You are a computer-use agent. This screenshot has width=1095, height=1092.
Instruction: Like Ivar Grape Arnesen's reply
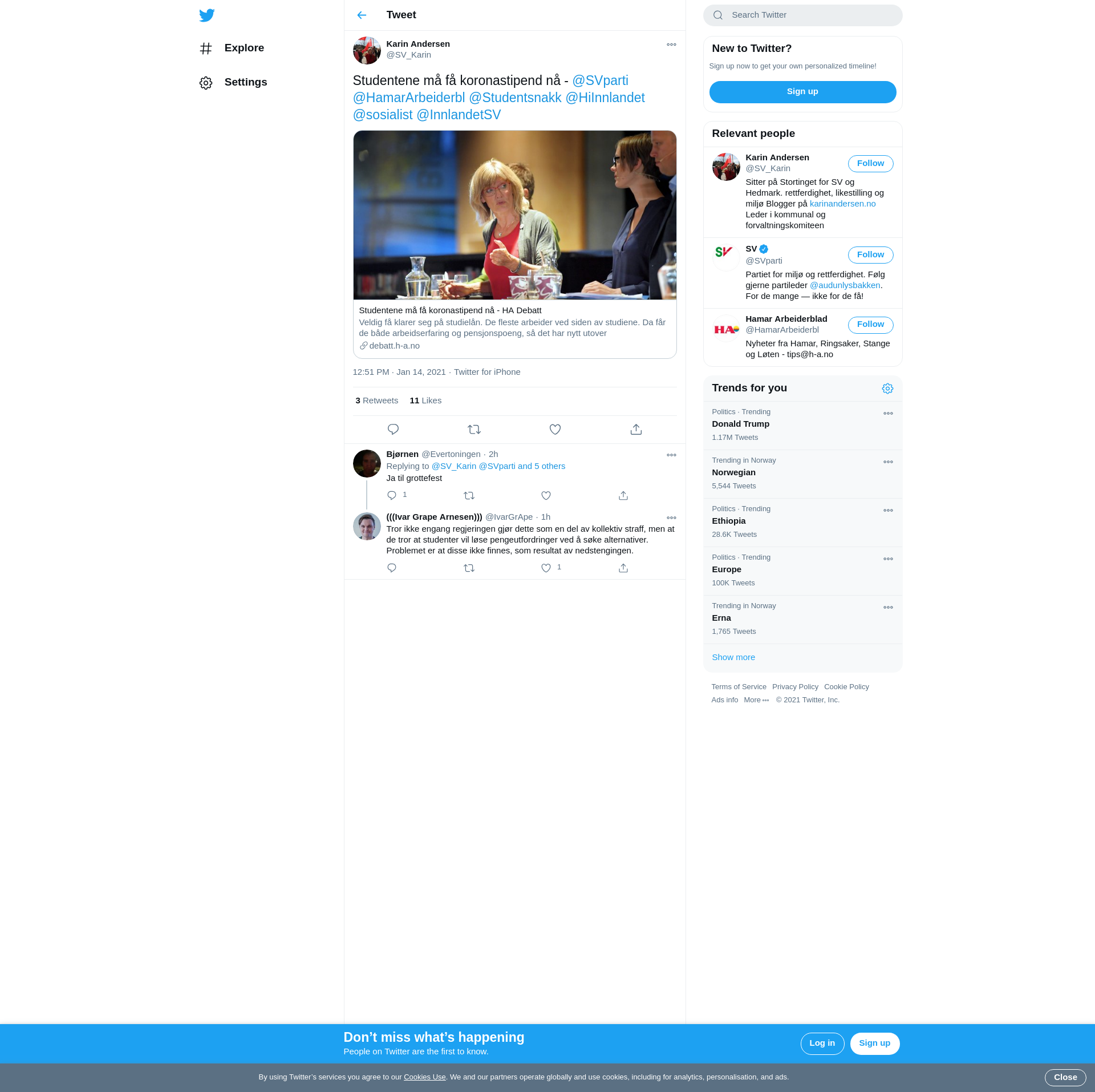click(546, 568)
